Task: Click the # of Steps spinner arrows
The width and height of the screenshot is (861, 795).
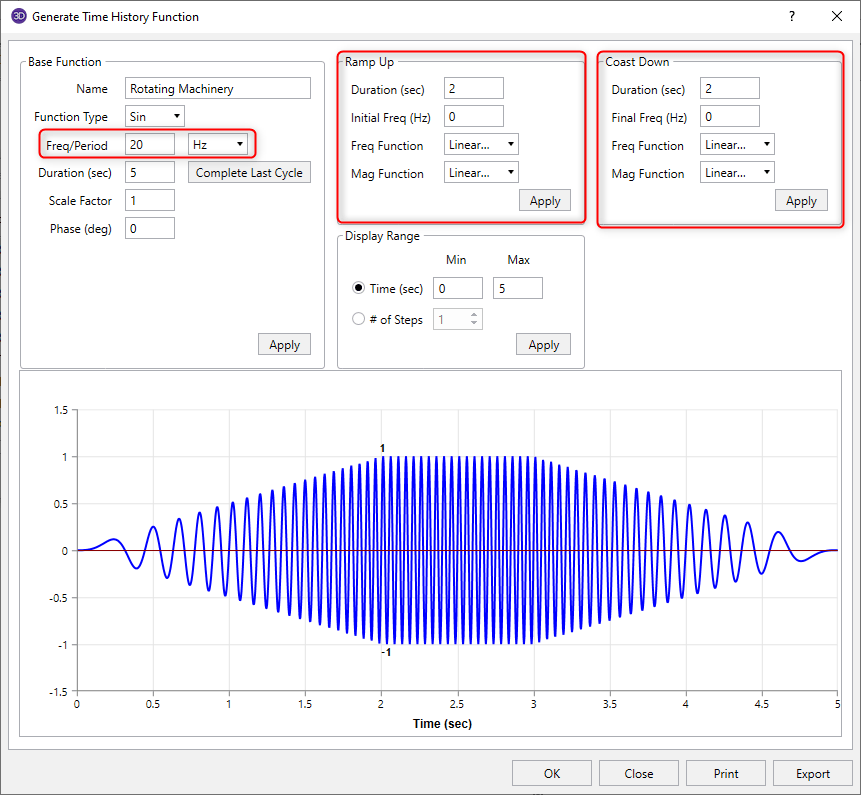Action: [x=475, y=320]
